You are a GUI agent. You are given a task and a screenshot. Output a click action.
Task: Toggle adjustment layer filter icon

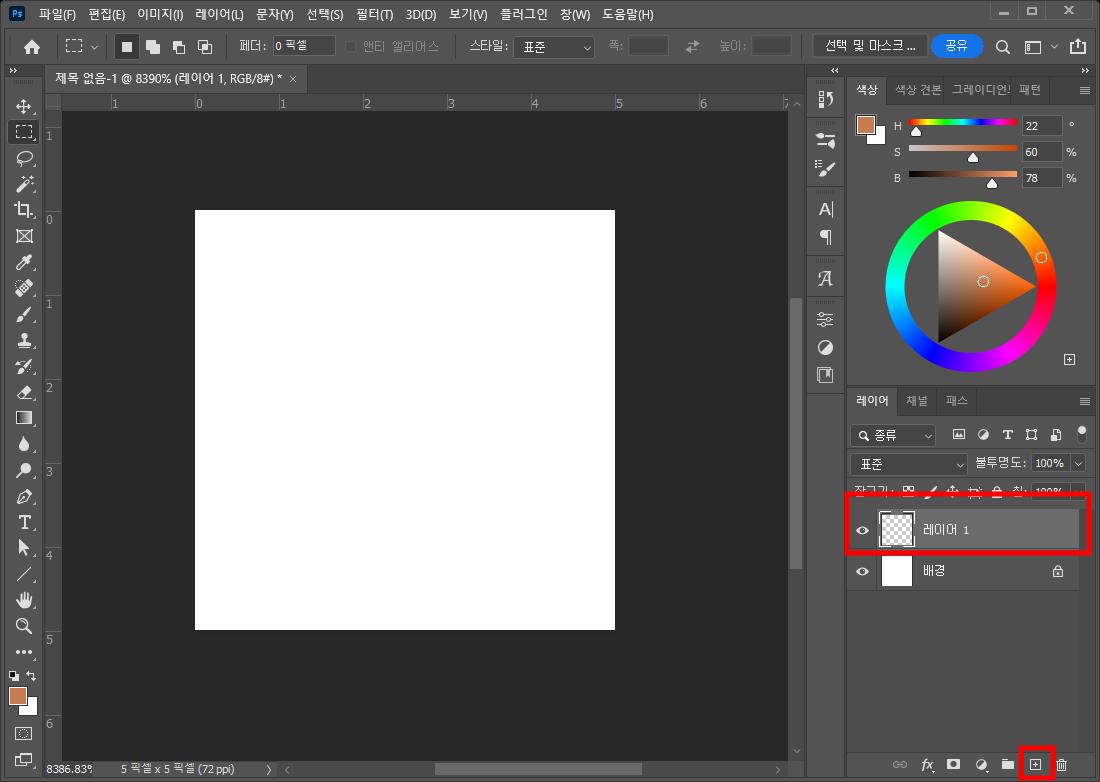pyautogui.click(x=984, y=435)
